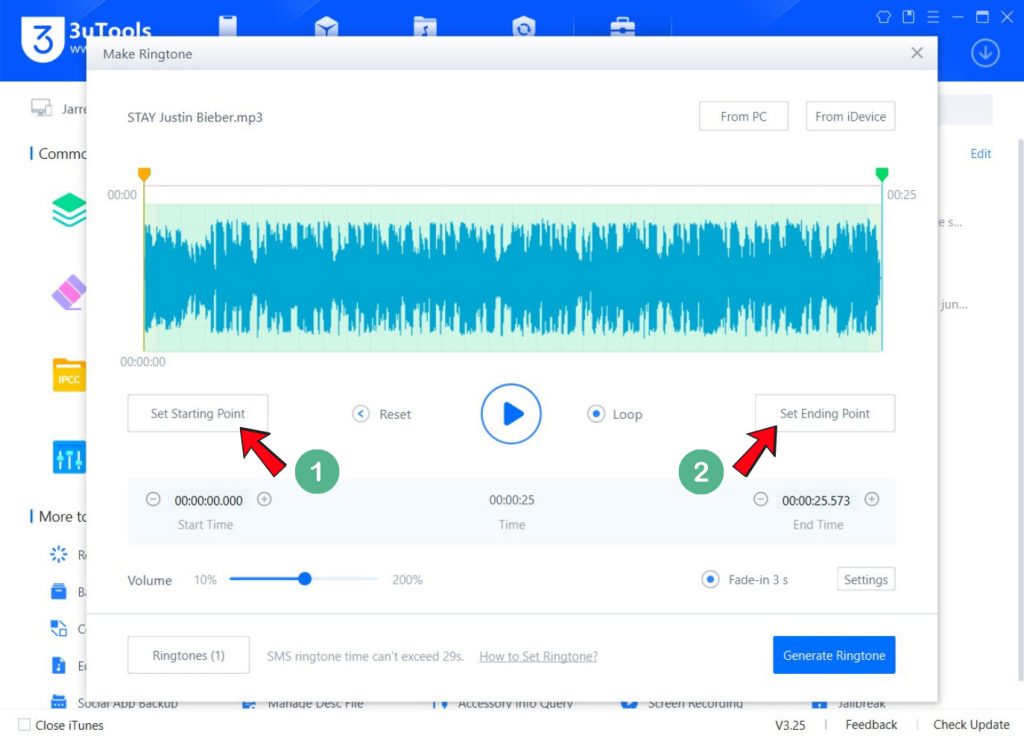Open the Ringtones folder icon in header
1024x747 pixels.
tap(425, 27)
